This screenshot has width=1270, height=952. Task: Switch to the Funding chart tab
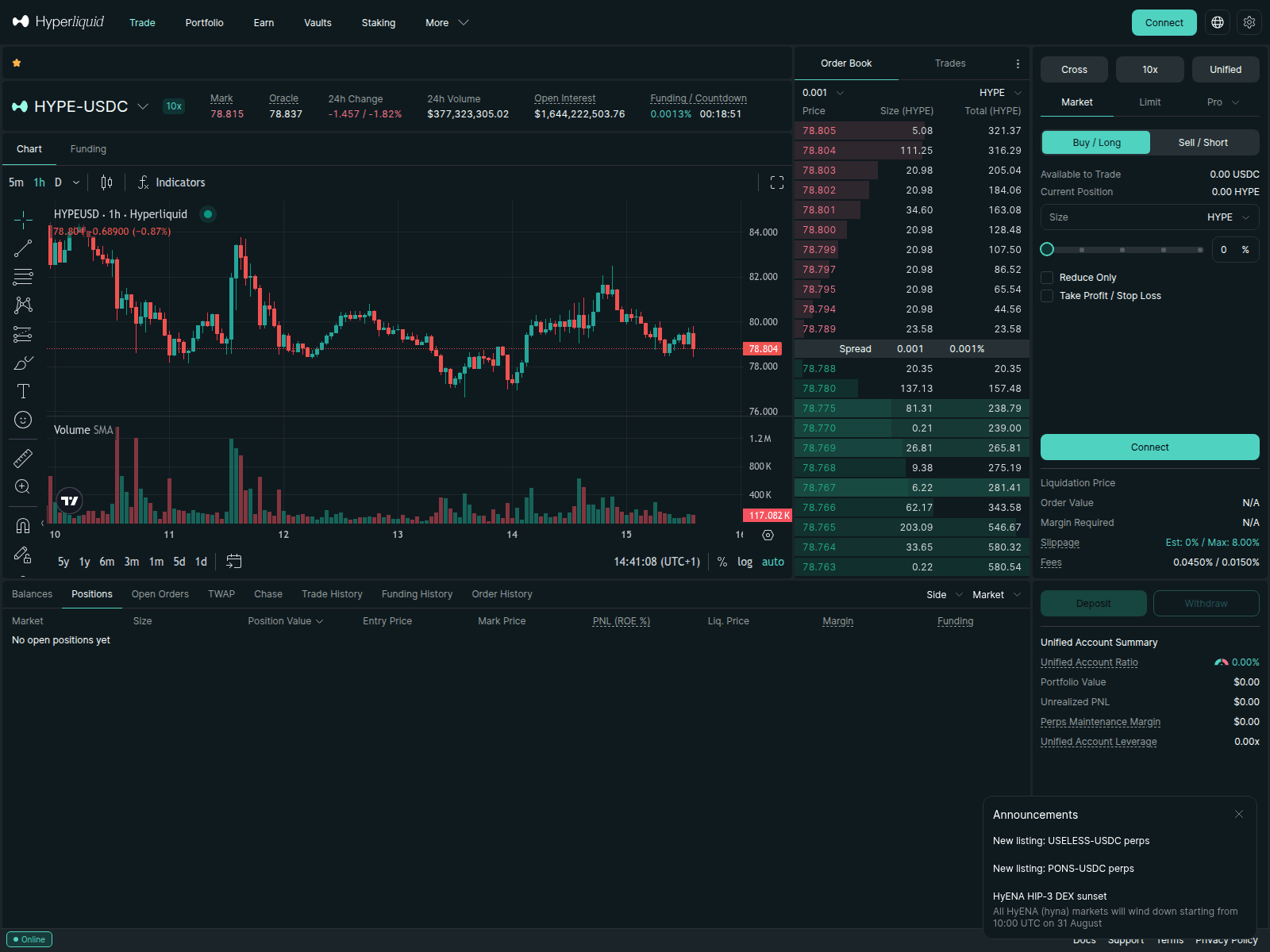click(88, 149)
